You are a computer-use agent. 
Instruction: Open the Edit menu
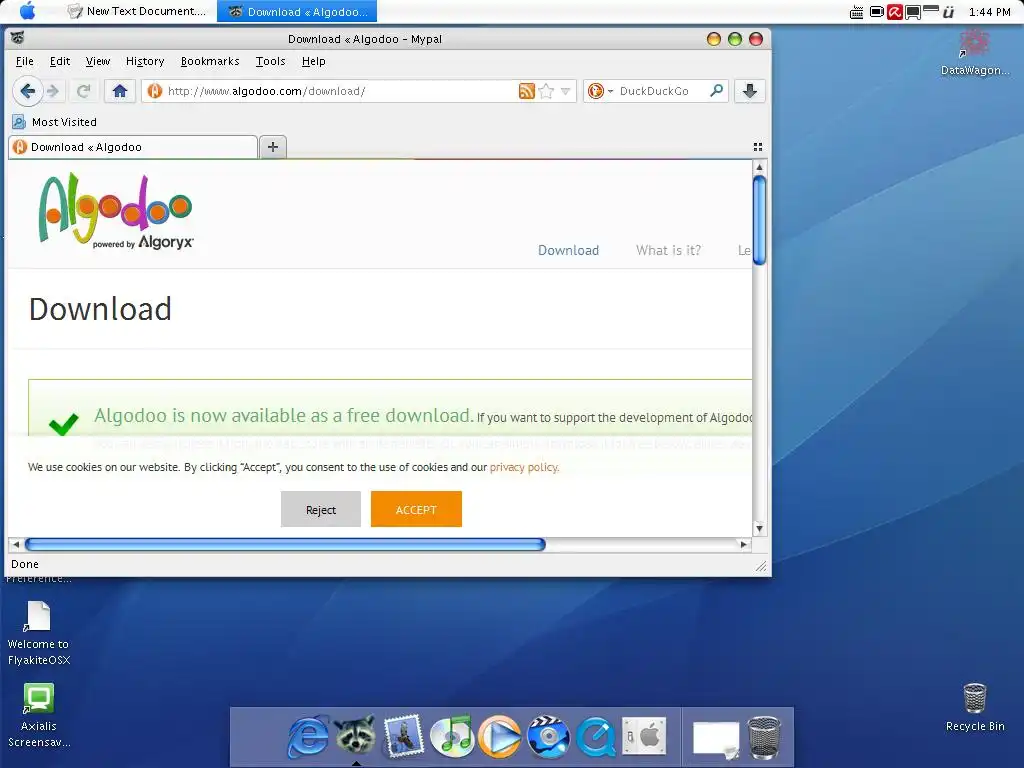point(59,61)
